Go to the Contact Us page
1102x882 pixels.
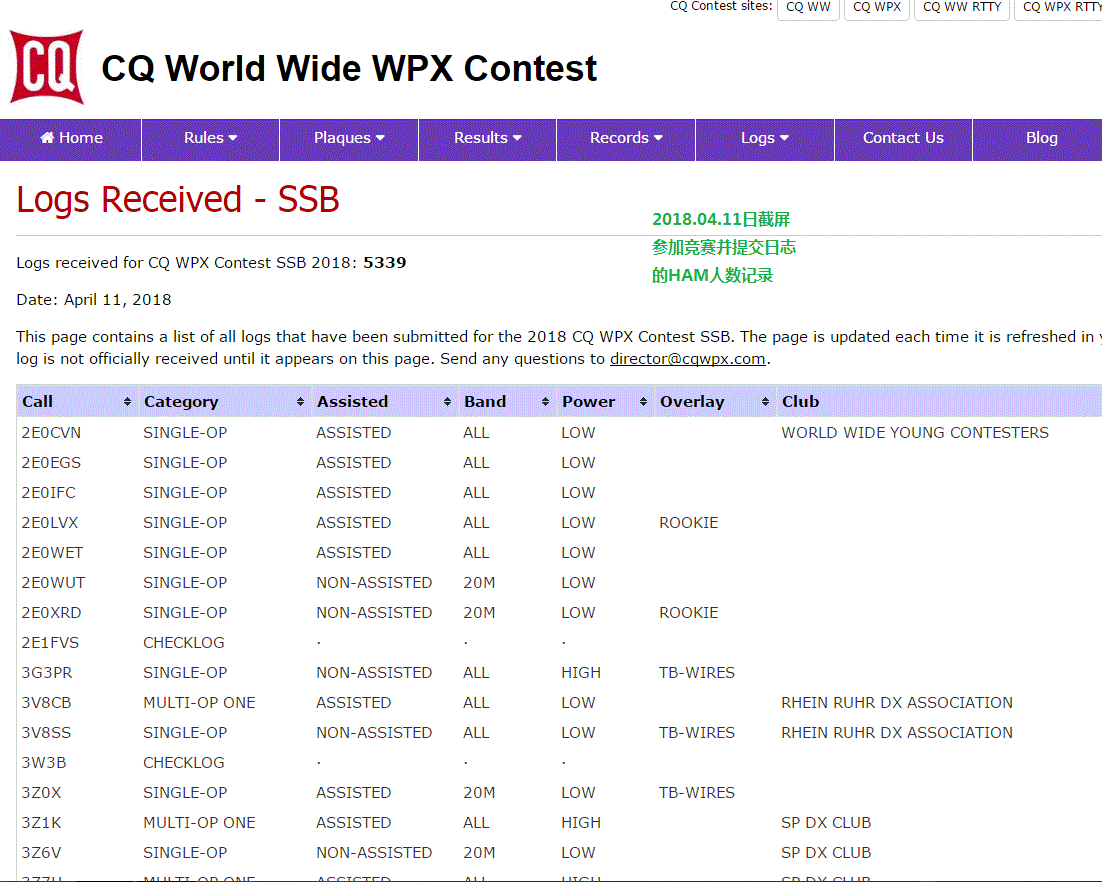903,138
